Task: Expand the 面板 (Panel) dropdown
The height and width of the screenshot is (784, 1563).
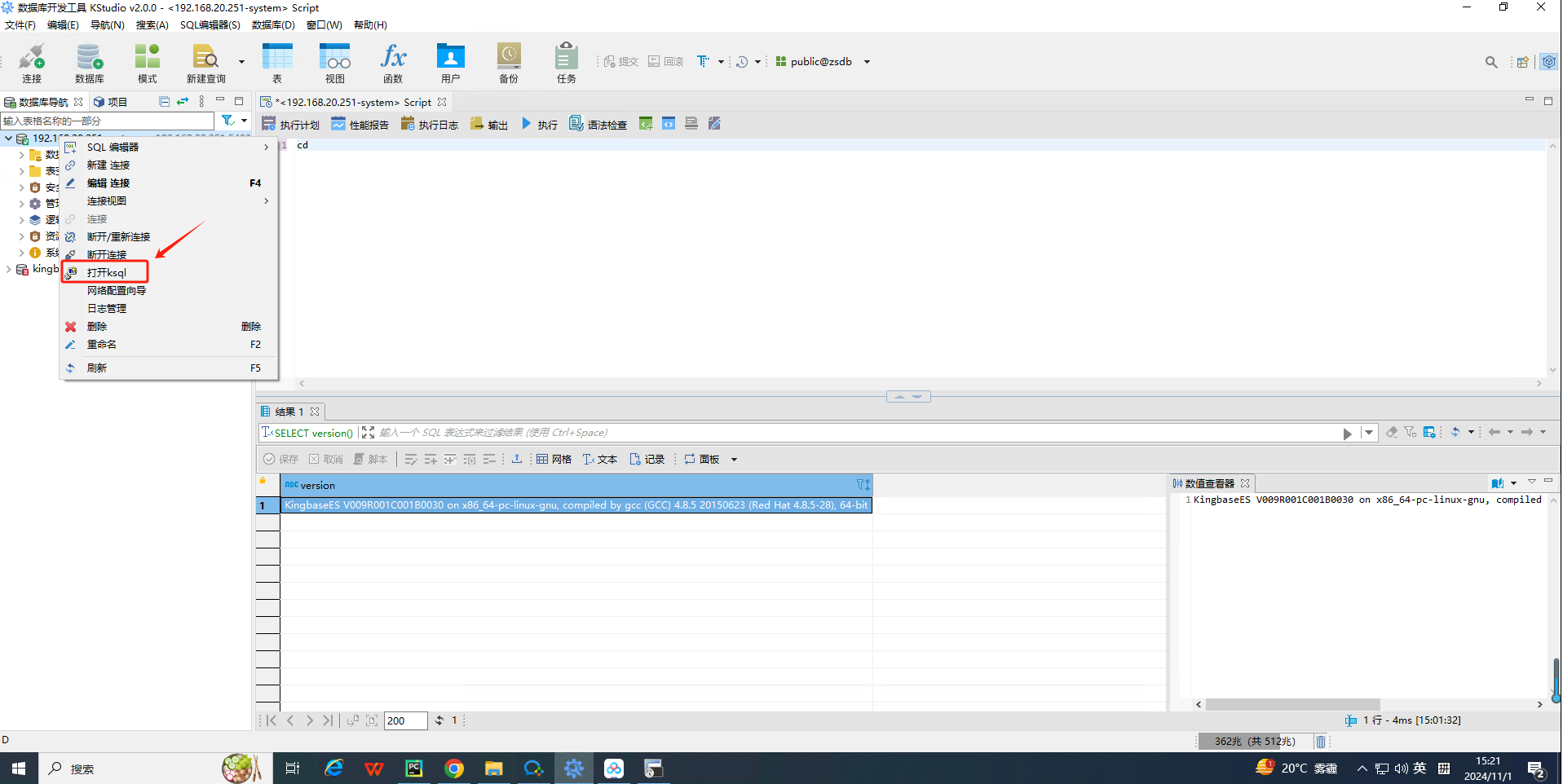Action: click(x=734, y=460)
